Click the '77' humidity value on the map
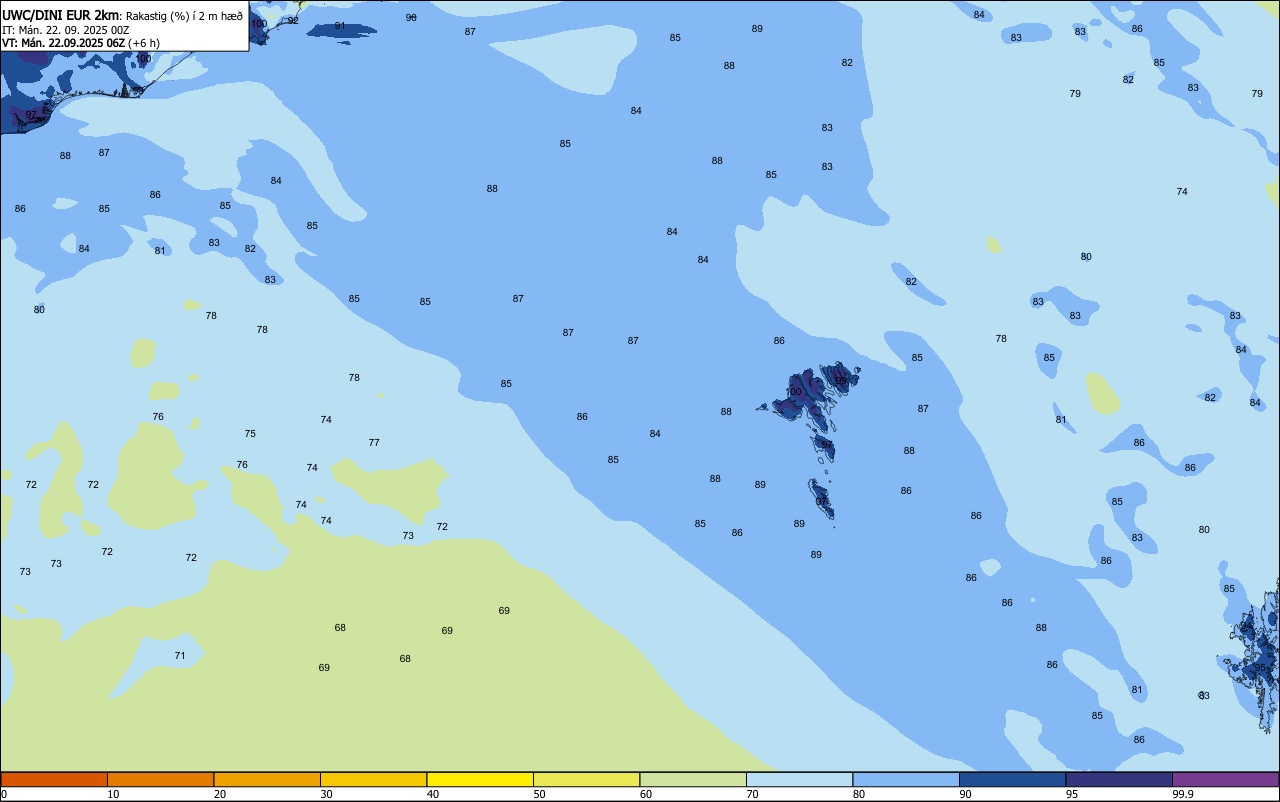The width and height of the screenshot is (1280, 802). pos(374,442)
